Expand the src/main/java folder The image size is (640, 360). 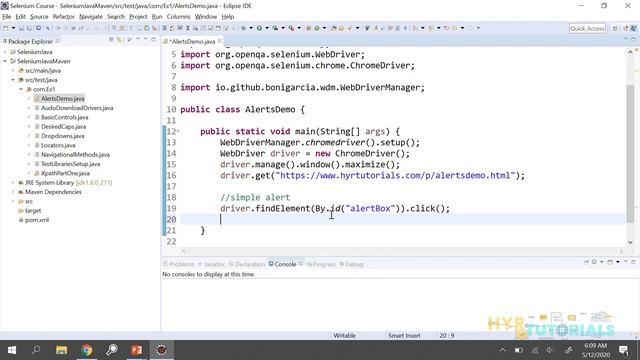click(13, 71)
